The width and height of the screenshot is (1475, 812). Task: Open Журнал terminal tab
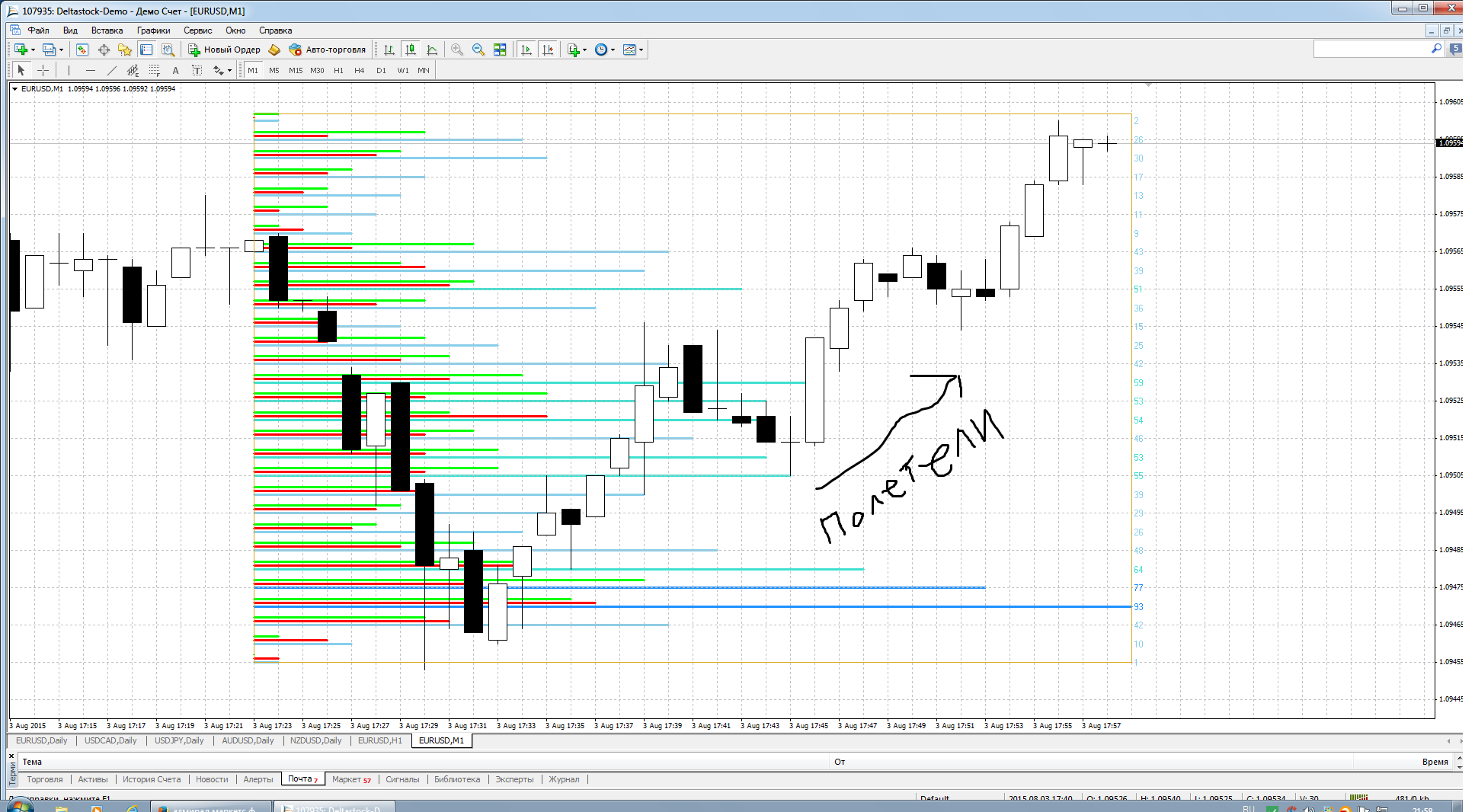pos(564,779)
